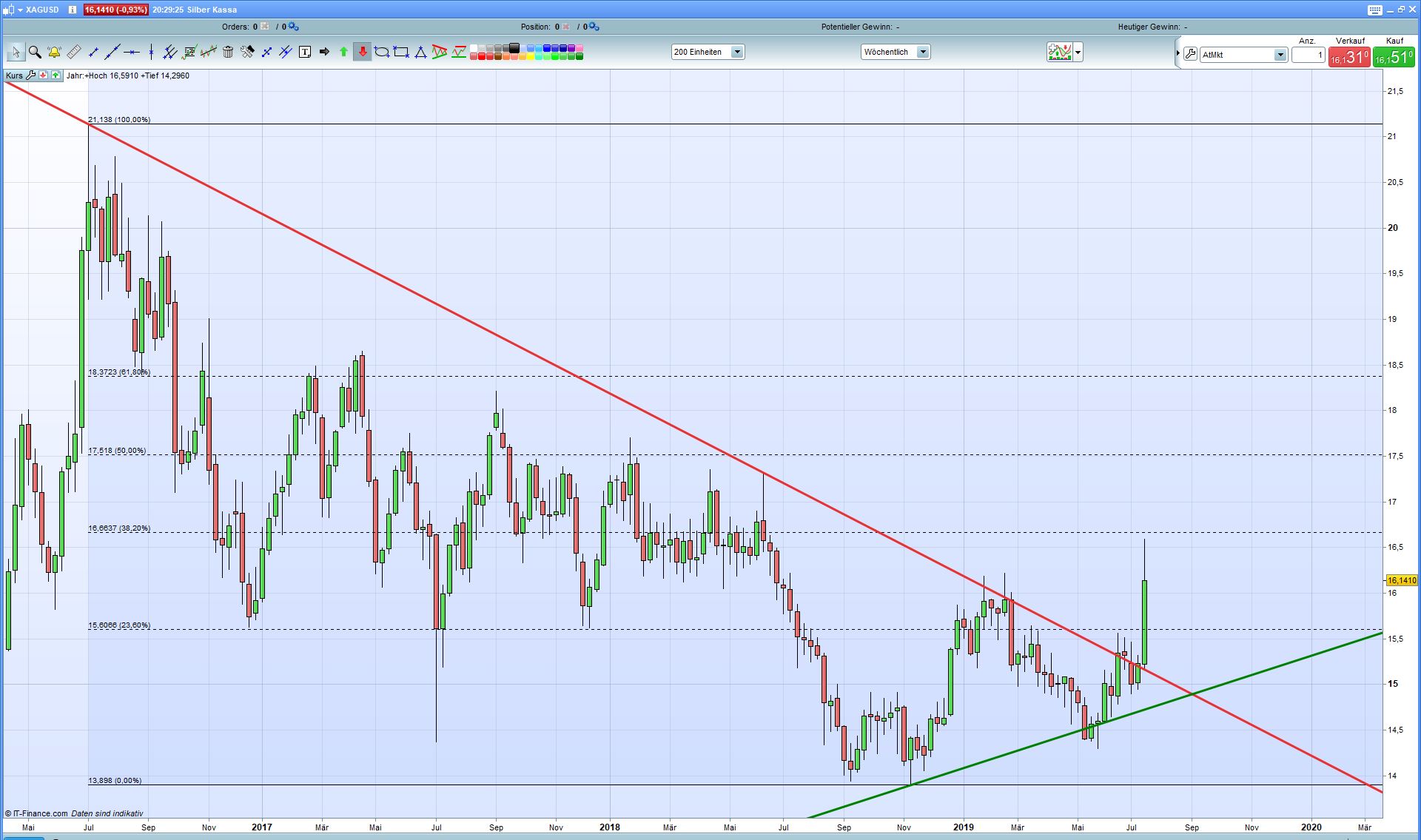Select the rectangle drawing tool
The width and height of the screenshot is (1421, 840).
click(x=401, y=52)
